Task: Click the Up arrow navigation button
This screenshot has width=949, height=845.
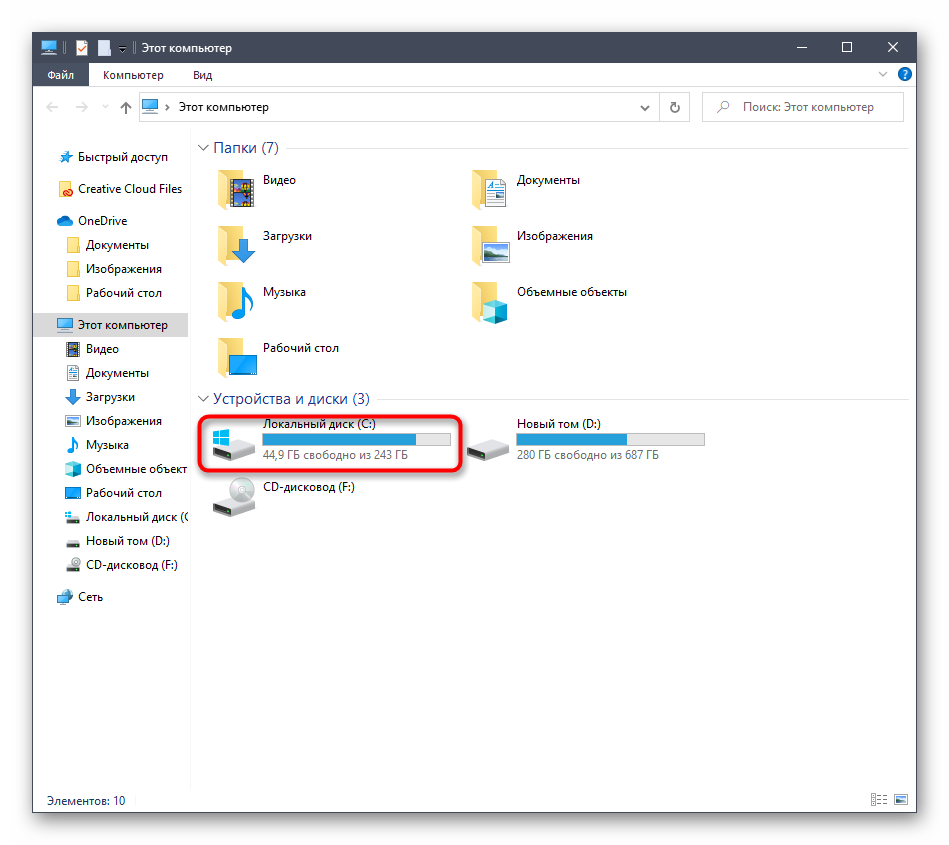Action: coord(126,107)
